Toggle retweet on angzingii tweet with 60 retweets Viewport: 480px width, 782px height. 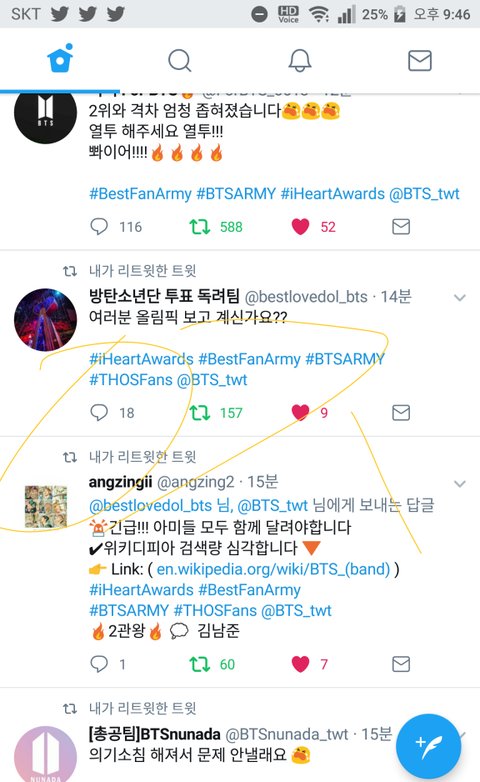coord(200,664)
